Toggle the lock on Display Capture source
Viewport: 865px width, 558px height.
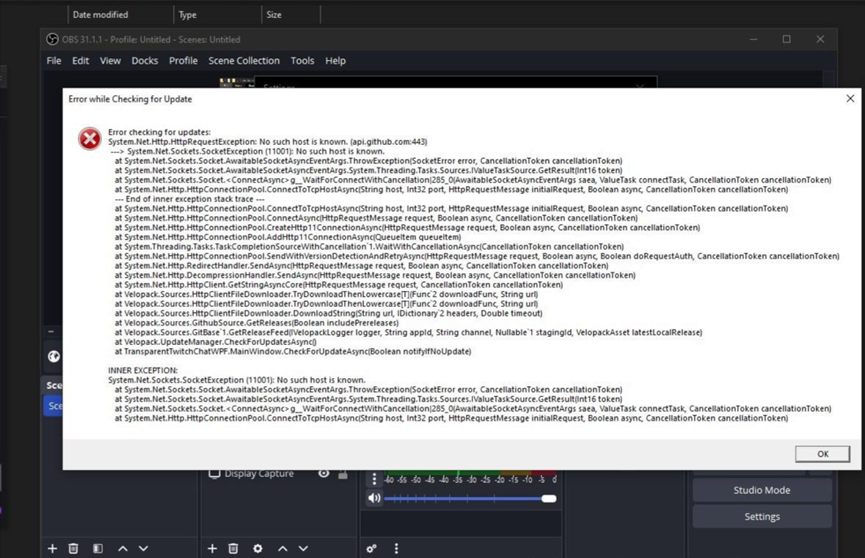click(x=343, y=474)
